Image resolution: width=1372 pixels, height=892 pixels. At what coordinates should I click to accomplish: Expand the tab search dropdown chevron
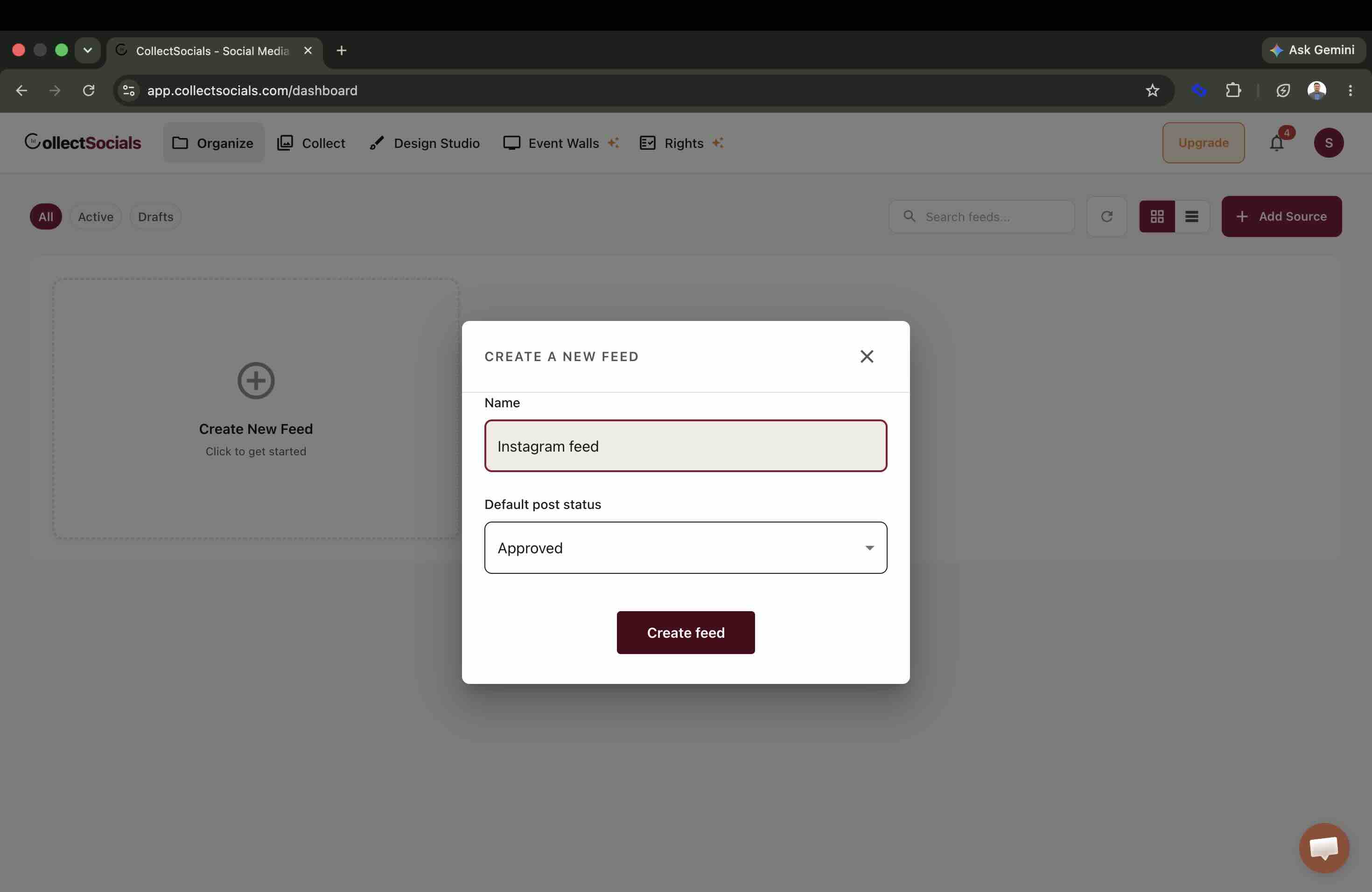(88, 51)
